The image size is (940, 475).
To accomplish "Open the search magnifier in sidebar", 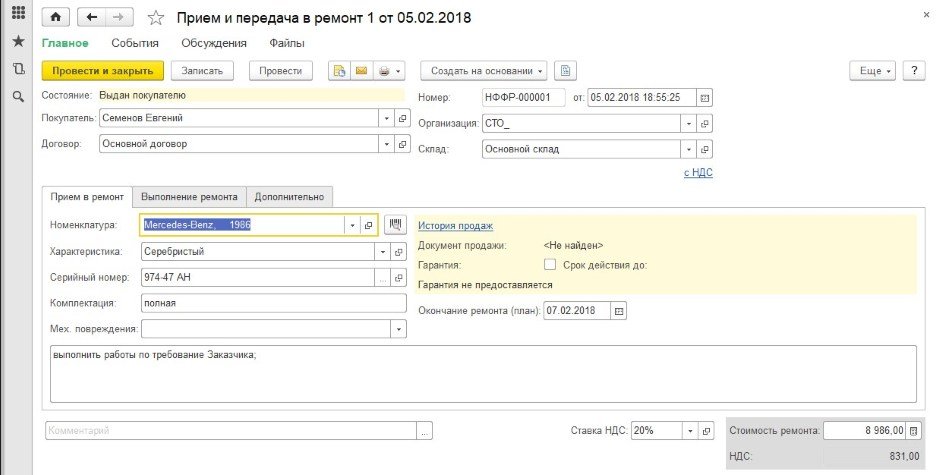I will pos(19,97).
